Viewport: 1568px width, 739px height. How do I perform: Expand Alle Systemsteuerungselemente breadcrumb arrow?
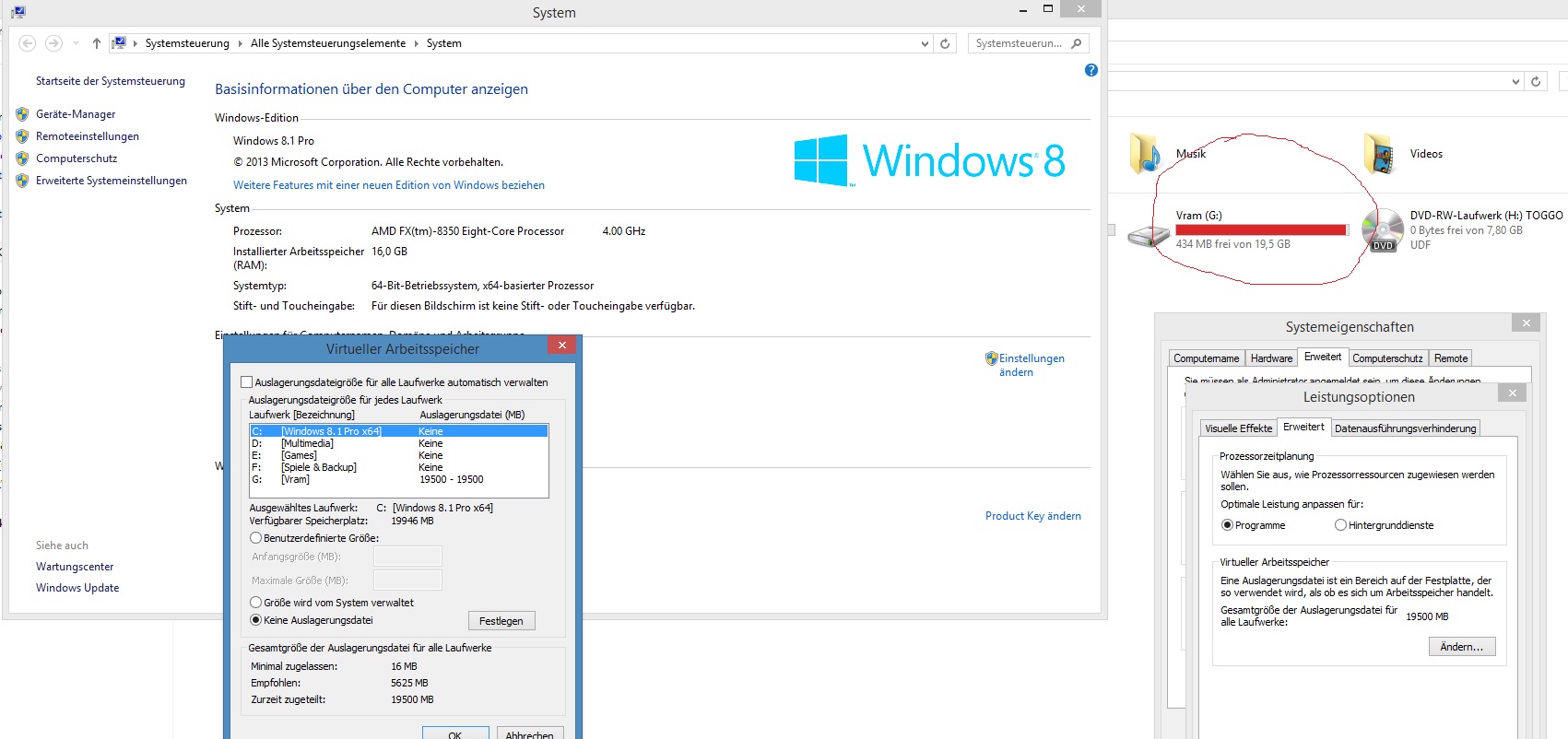point(416,43)
